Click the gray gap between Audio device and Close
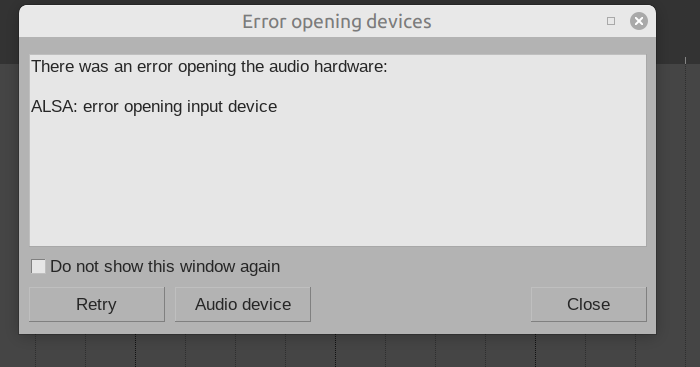The image size is (700, 367). 421,304
